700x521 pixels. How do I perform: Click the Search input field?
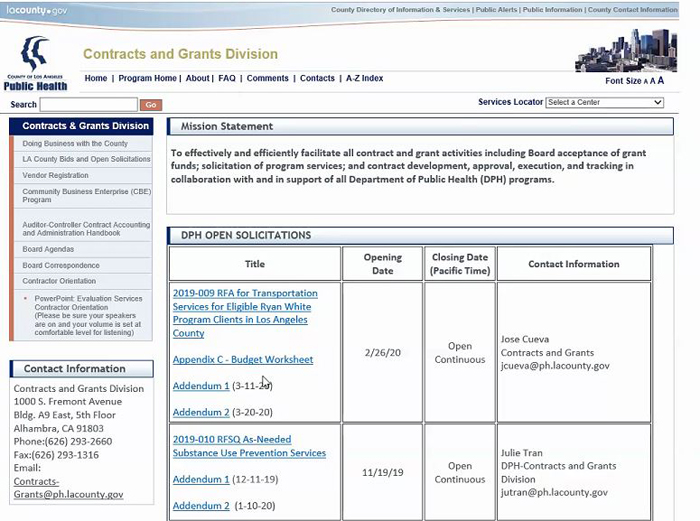point(89,104)
